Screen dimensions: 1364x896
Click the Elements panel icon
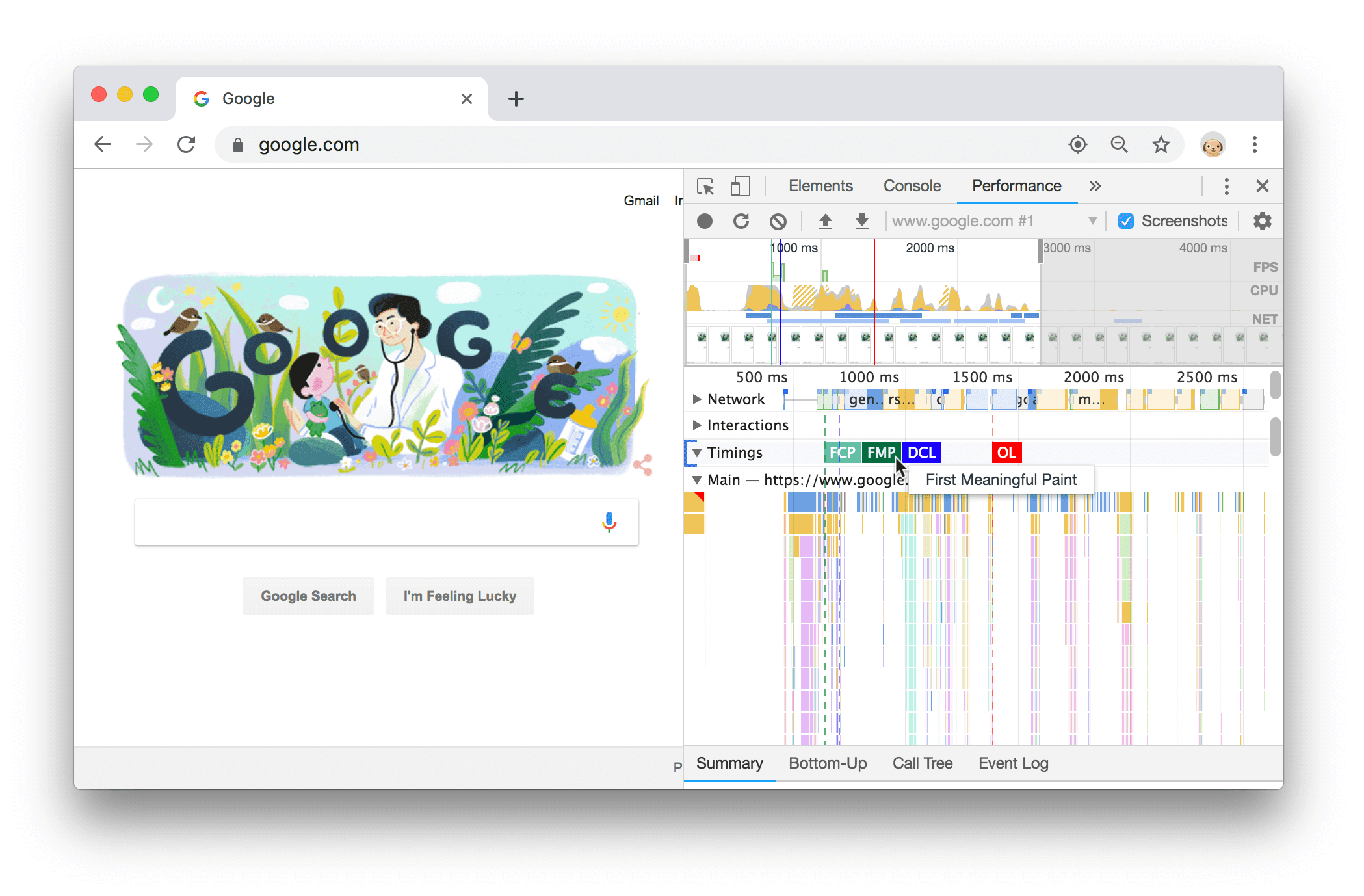[820, 186]
